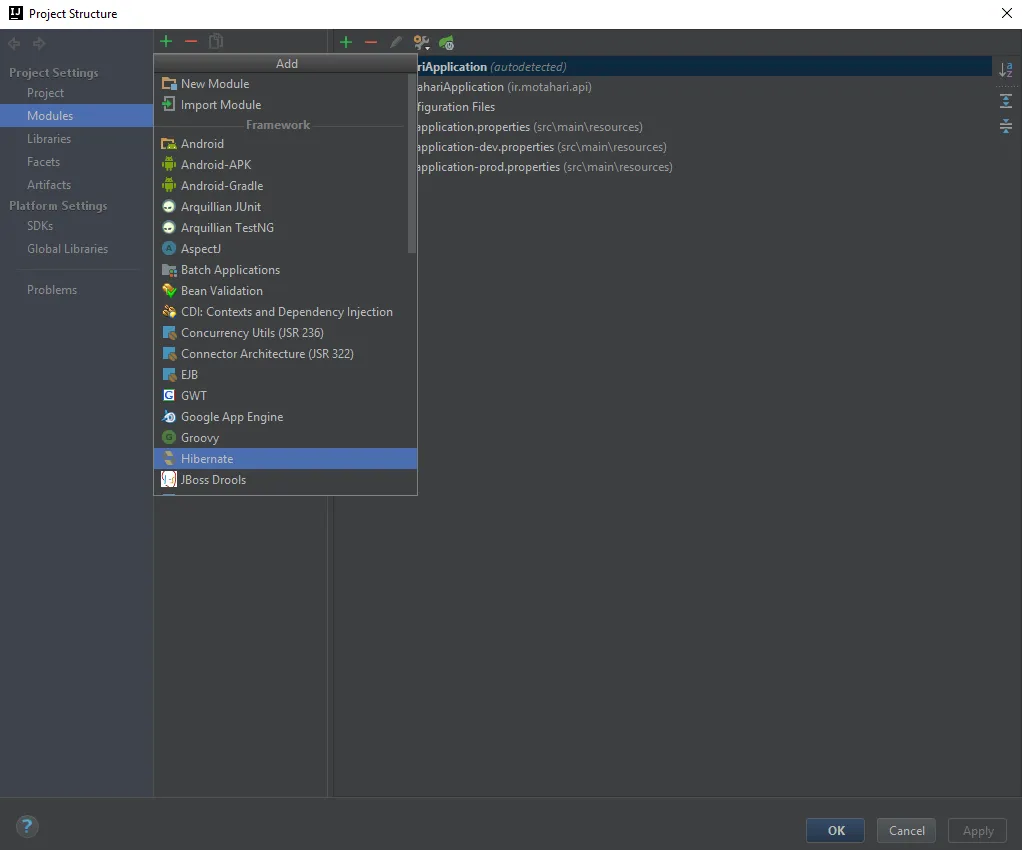Choose the AspectJ framework
The width and height of the screenshot is (1022, 850).
point(285,248)
